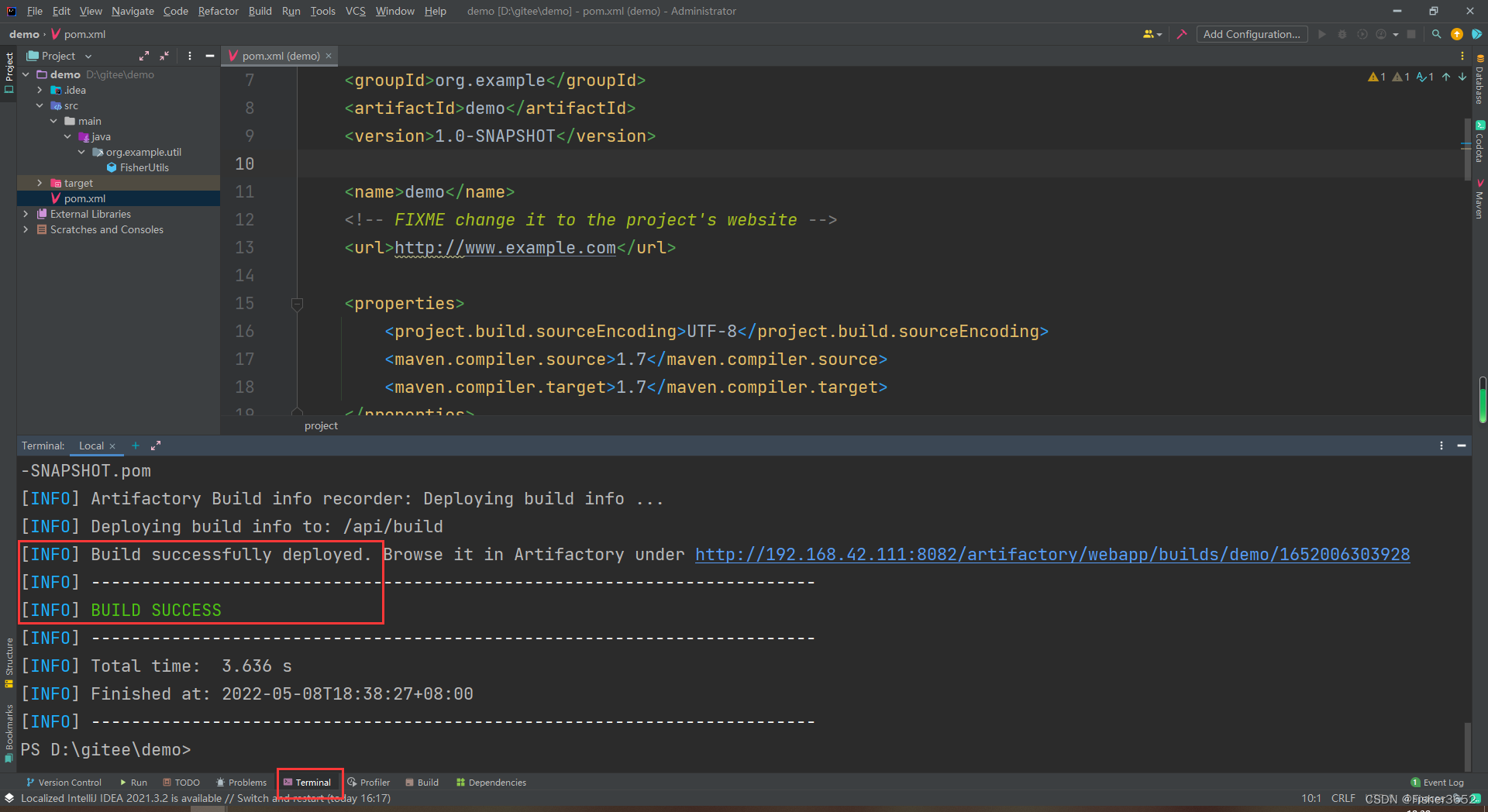Click Add Configuration button
The image size is (1488, 812).
[1252, 34]
